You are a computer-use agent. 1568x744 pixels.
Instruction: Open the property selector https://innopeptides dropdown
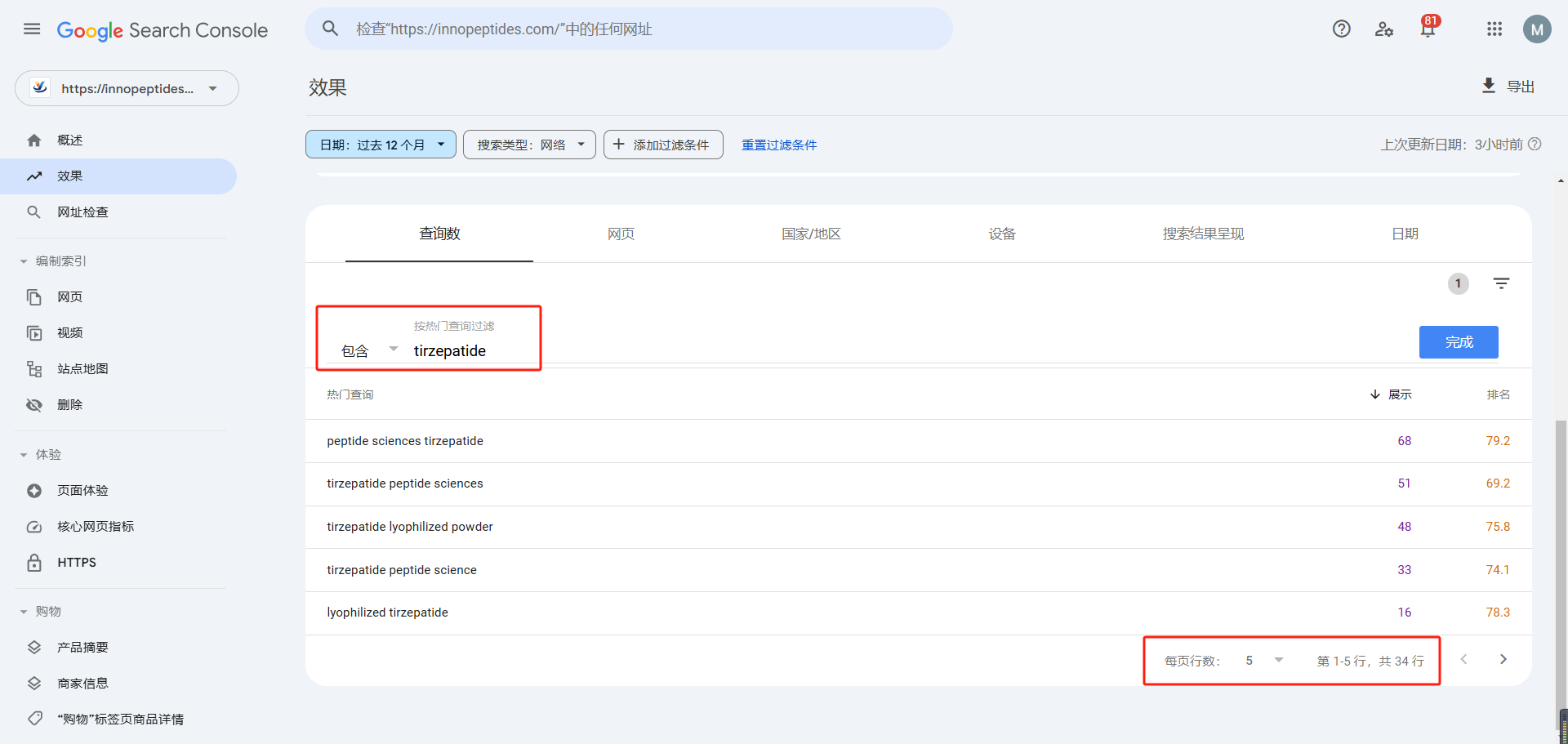click(x=127, y=88)
